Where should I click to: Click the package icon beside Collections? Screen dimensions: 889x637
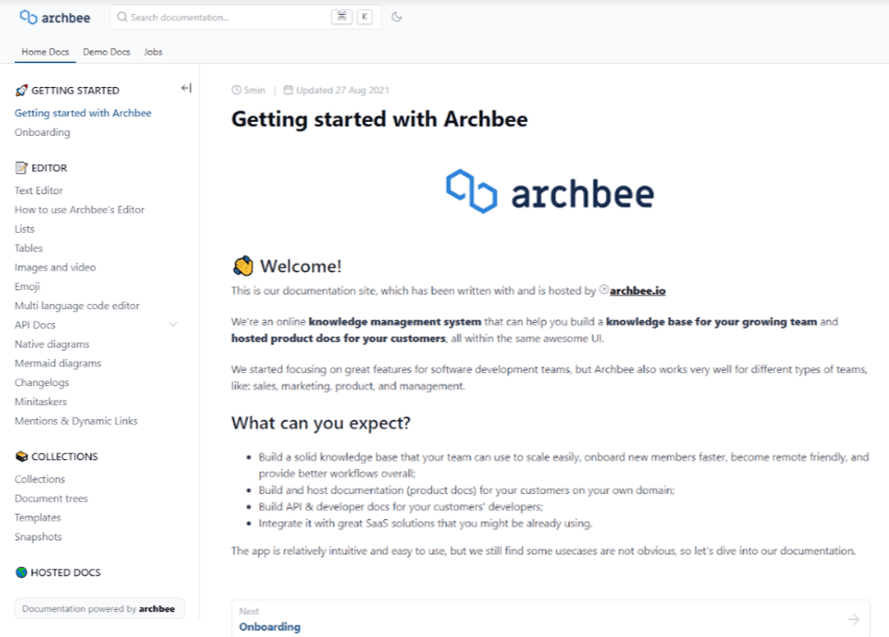click(x=21, y=457)
